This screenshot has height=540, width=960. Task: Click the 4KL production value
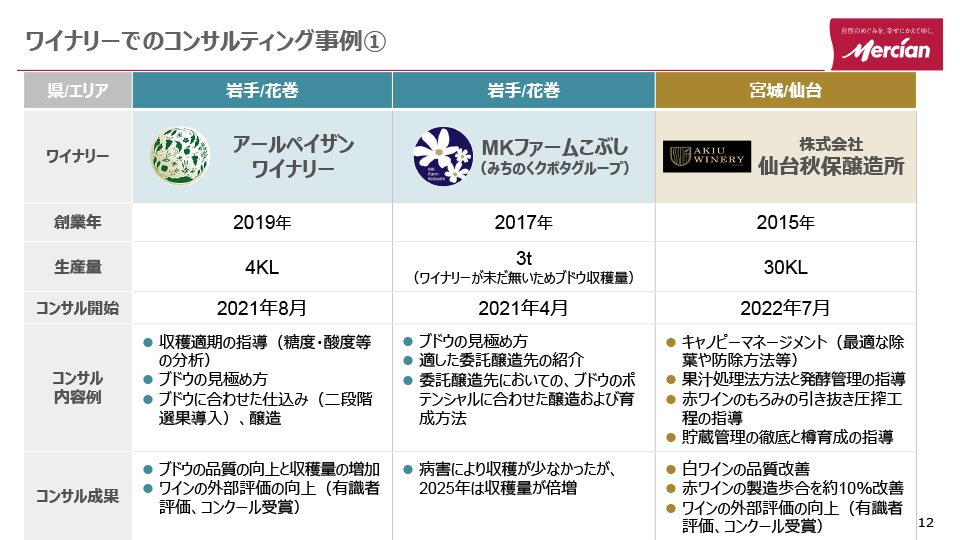262,268
